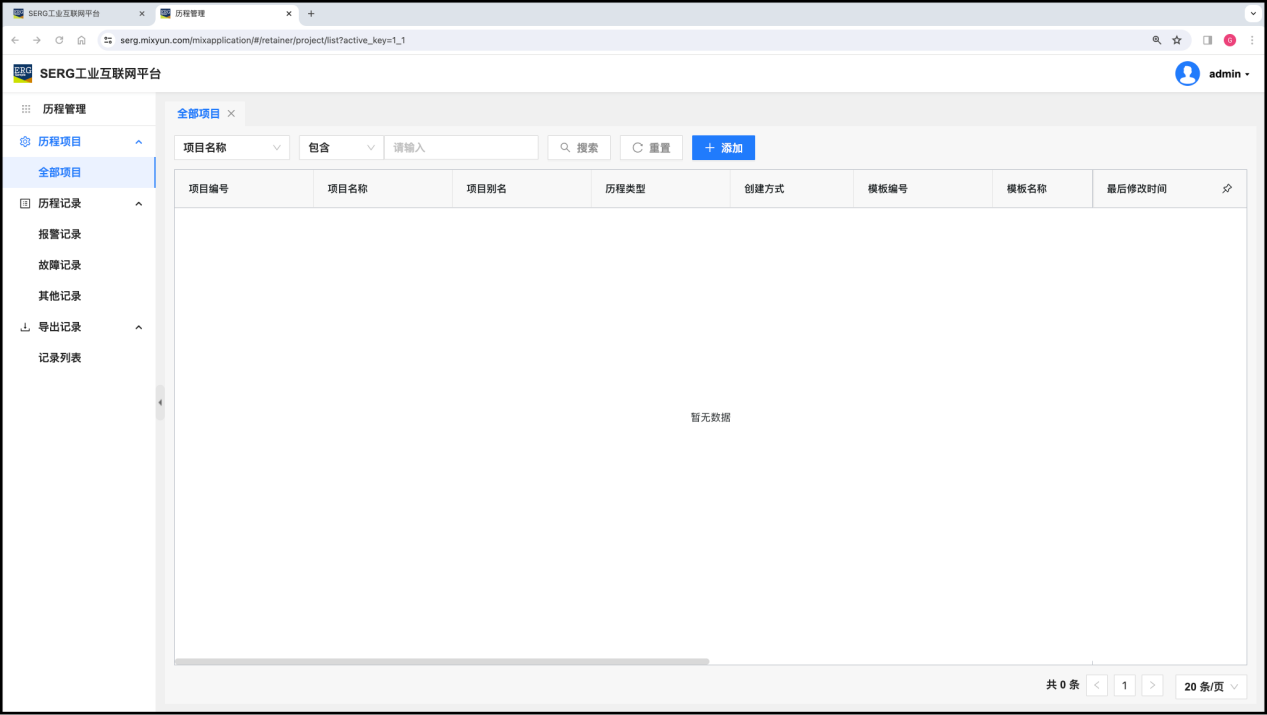The image size is (1267, 715).
Task: Click the 请输入 search input field
Action: point(461,148)
